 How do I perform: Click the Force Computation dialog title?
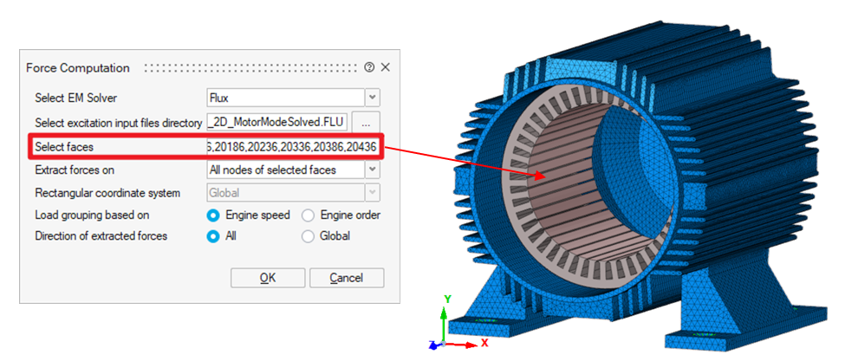point(78,68)
